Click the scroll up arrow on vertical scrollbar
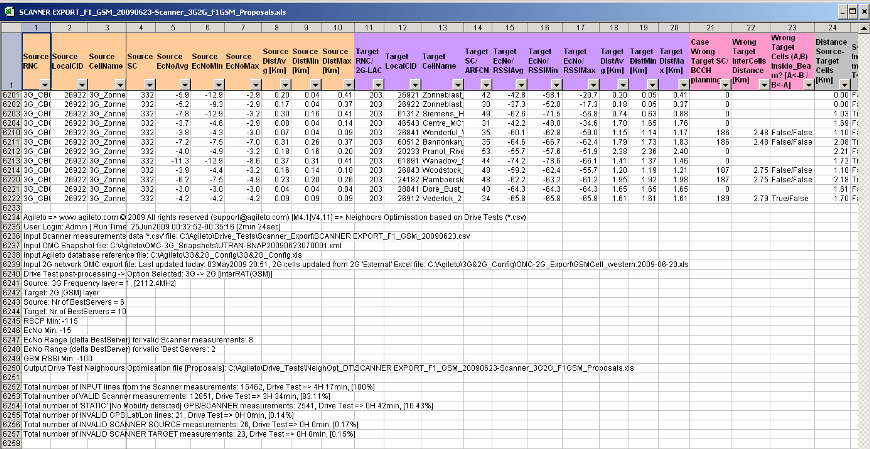Viewport: 870px width, 449px height. pos(864,25)
